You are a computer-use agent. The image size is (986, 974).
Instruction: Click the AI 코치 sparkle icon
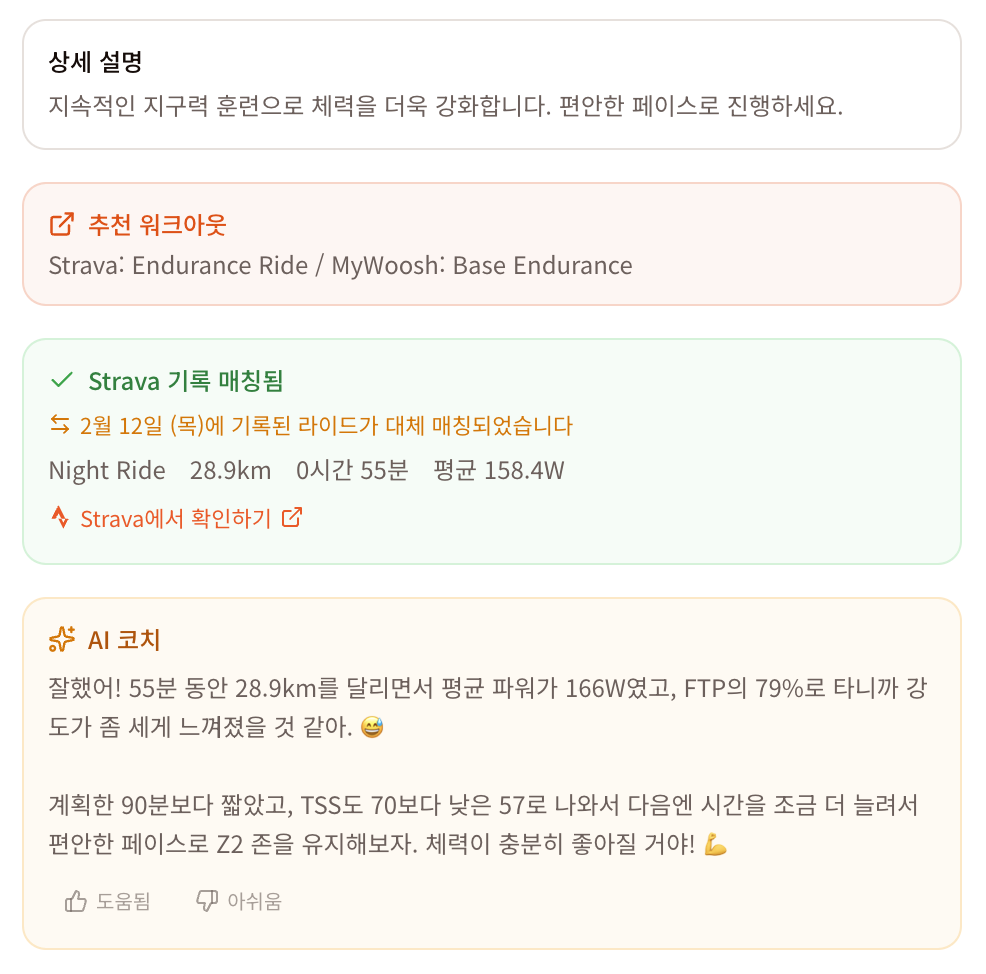pyautogui.click(x=62, y=639)
